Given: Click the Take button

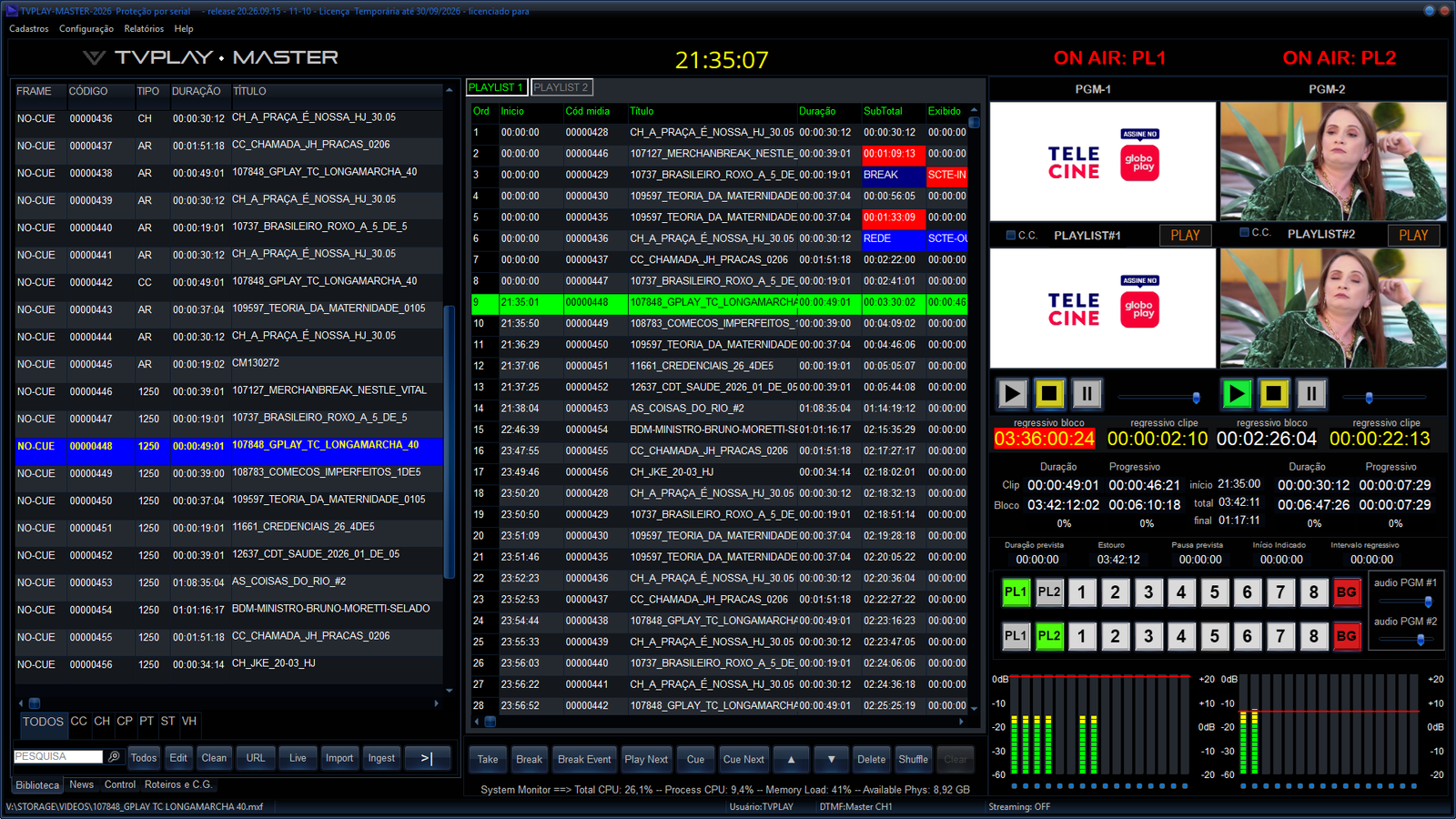Looking at the screenshot, I should tap(488, 759).
